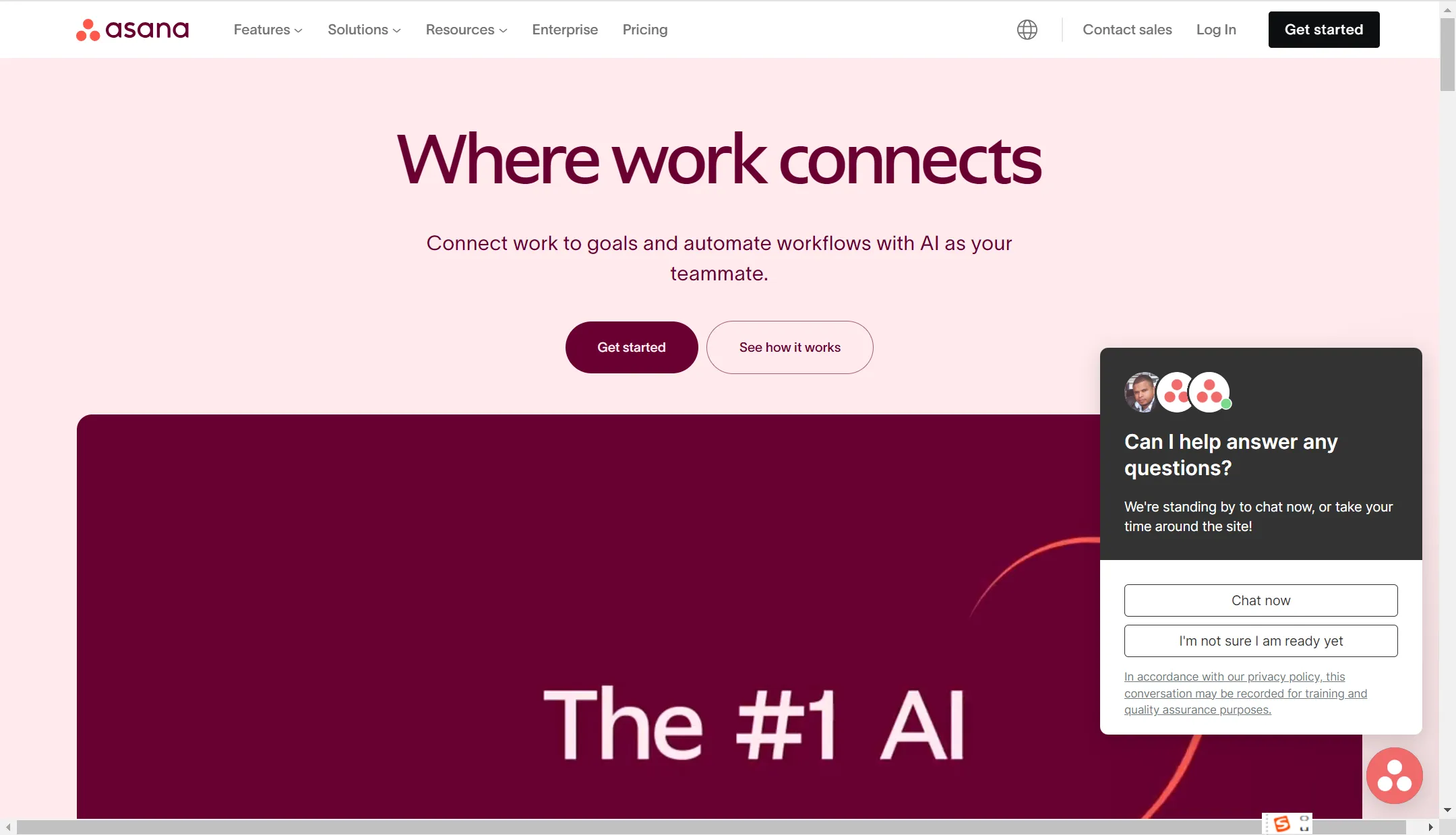
Task: Click the See how it works button
Action: 789,347
